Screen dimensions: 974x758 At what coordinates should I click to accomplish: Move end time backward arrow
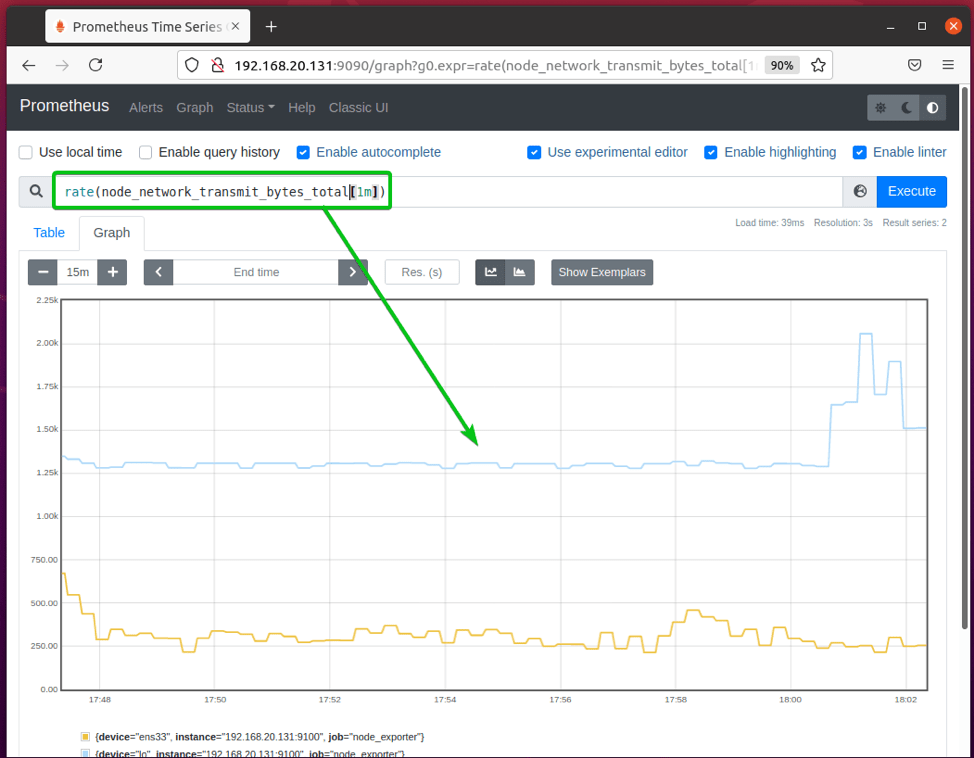pyautogui.click(x=158, y=272)
